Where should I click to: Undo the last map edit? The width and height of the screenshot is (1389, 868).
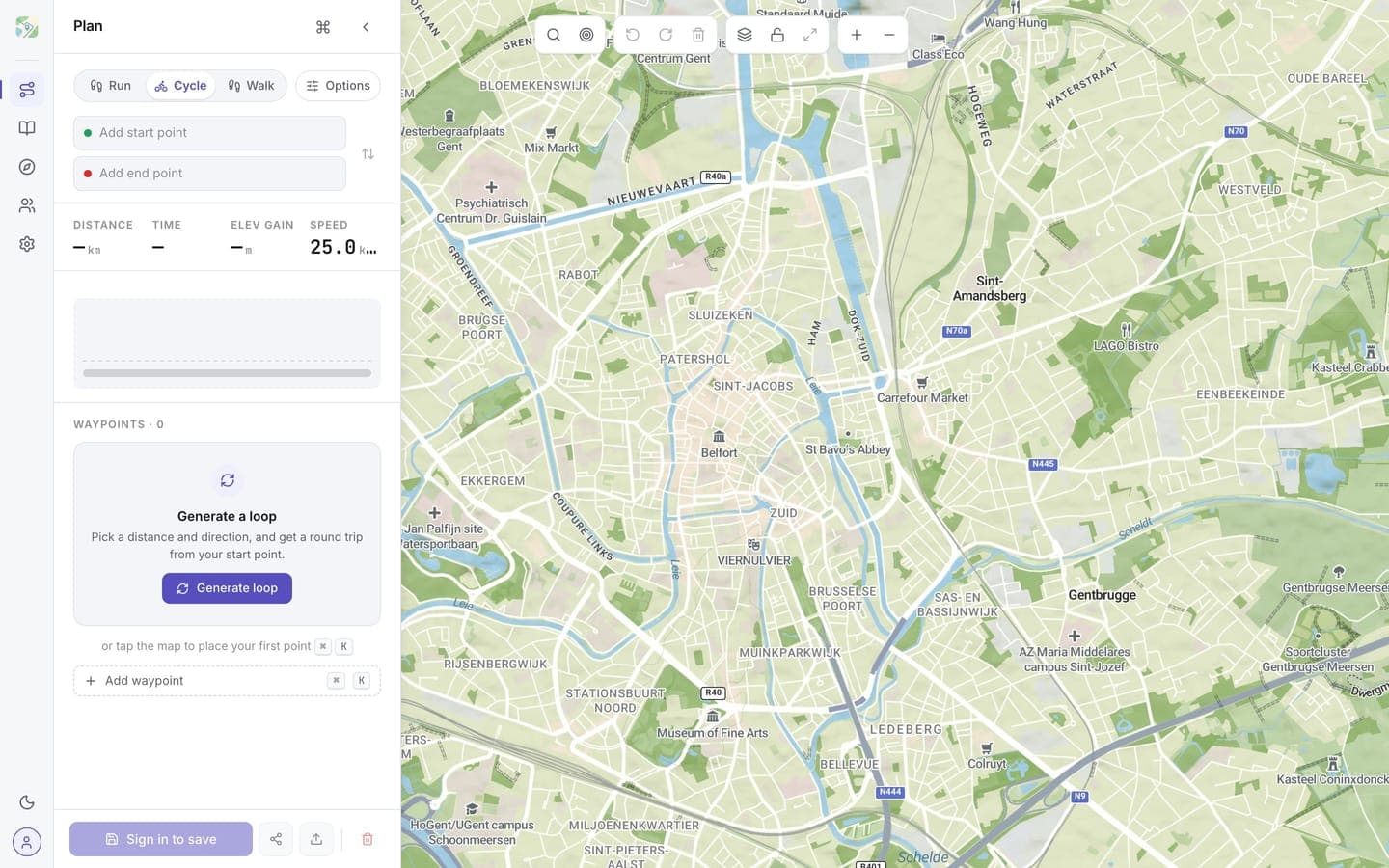(633, 35)
